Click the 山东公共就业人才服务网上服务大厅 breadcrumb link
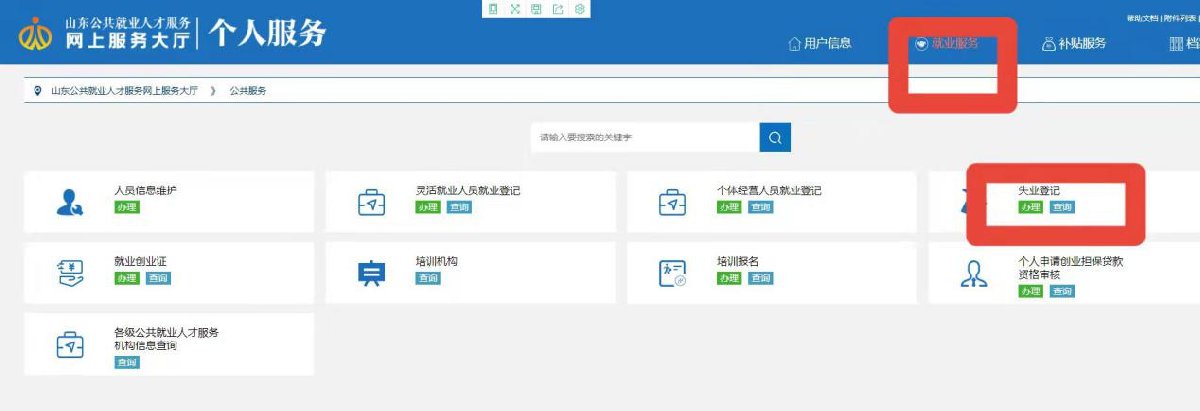The image size is (1200, 411). click(124, 91)
